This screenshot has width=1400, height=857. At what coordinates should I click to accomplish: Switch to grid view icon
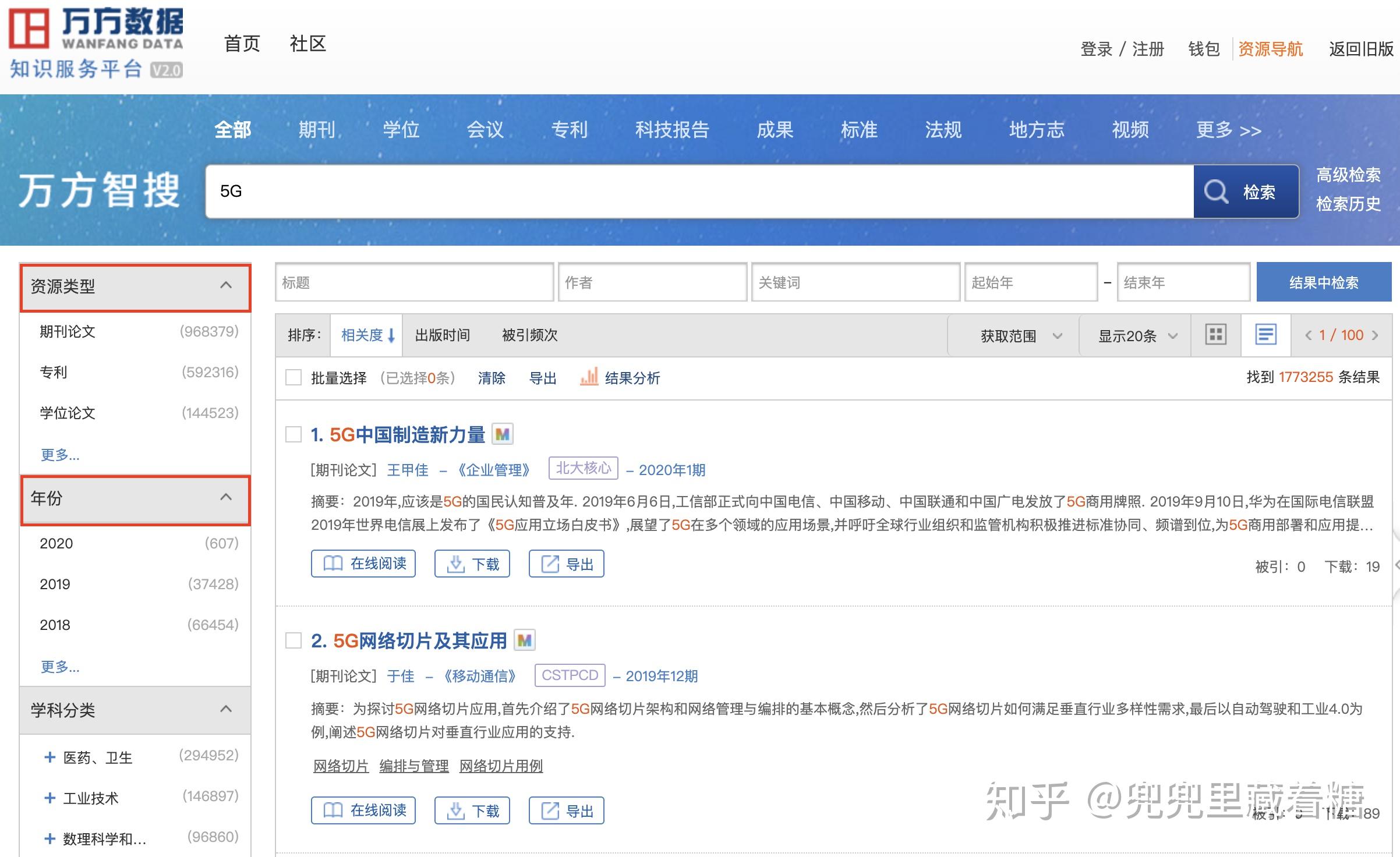(1215, 335)
